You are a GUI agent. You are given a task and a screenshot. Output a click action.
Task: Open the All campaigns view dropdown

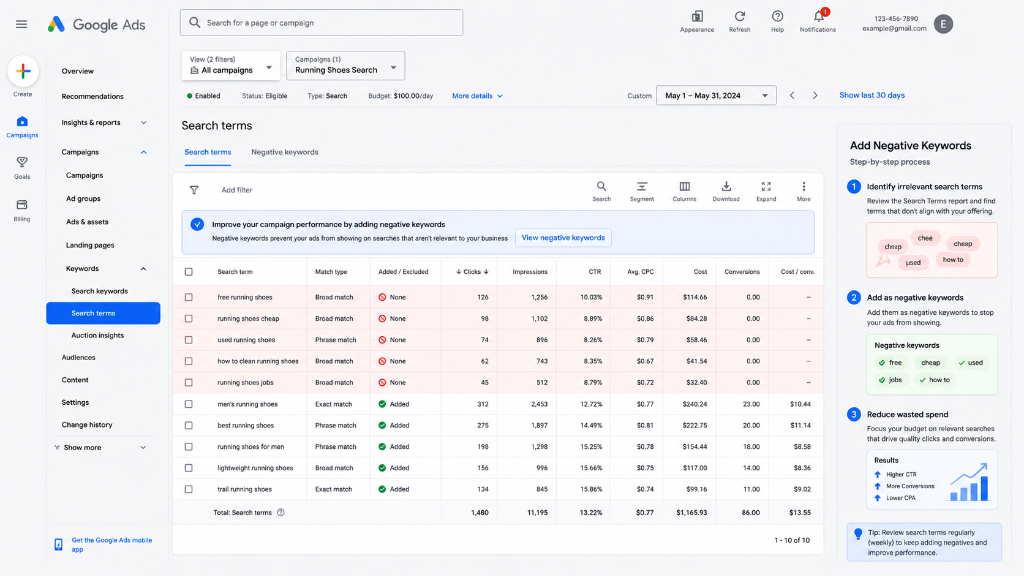tap(231, 65)
